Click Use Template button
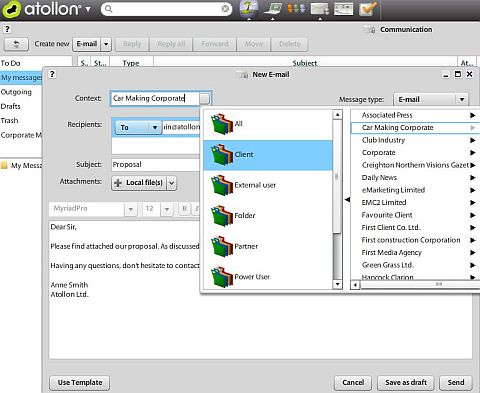Screen dimensions: 480x393 click(80, 383)
